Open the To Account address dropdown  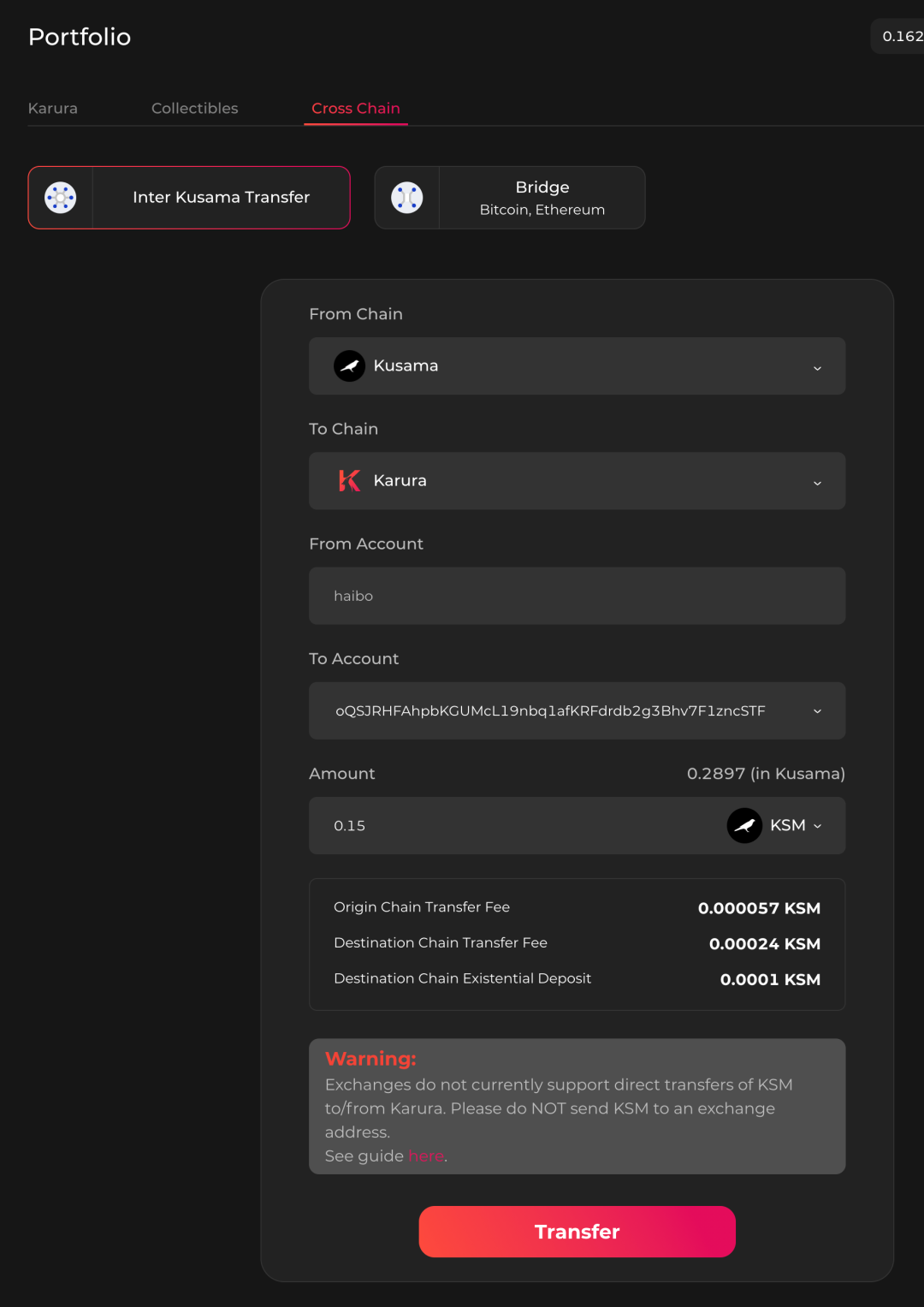pos(817,711)
